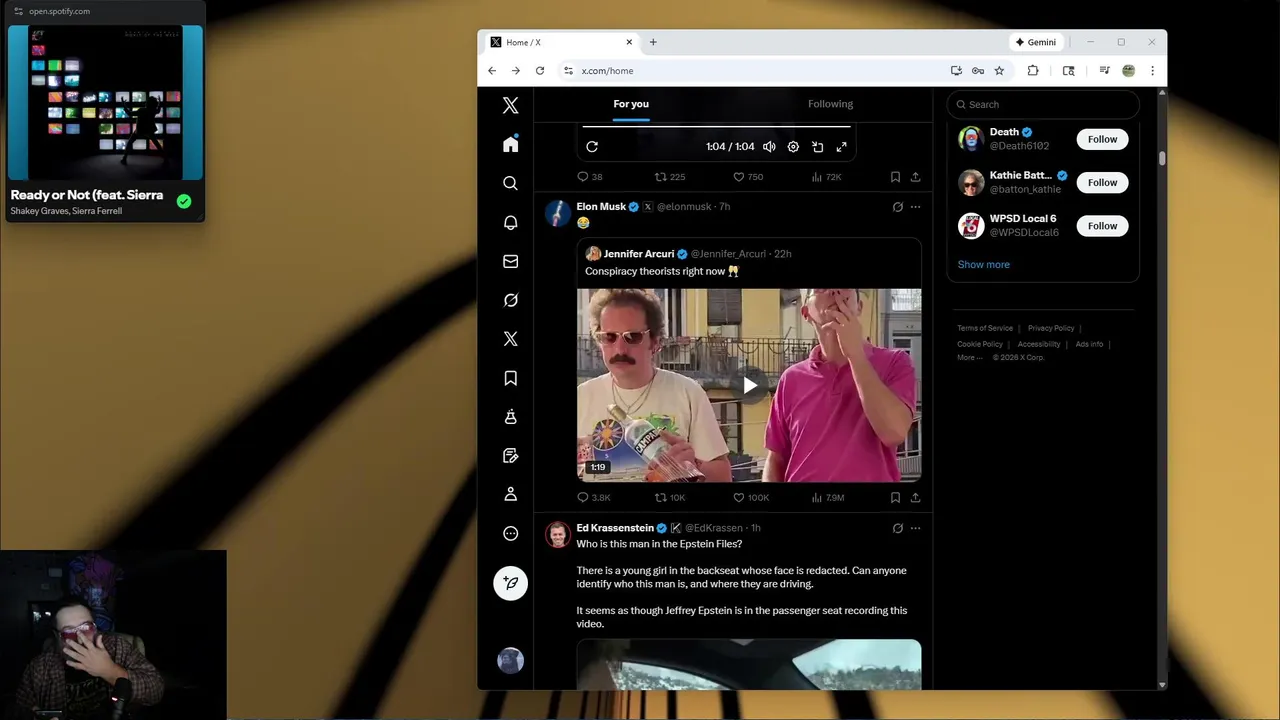Screen dimensions: 1280x720
Task: Like the post with 100K likes
Action: click(751, 497)
